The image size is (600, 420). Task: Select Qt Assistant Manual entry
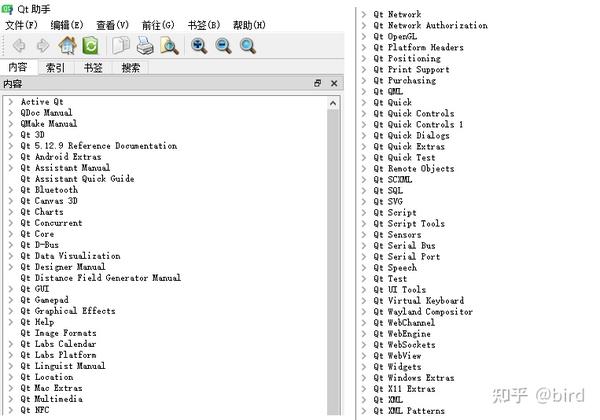pyautogui.click(x=65, y=168)
